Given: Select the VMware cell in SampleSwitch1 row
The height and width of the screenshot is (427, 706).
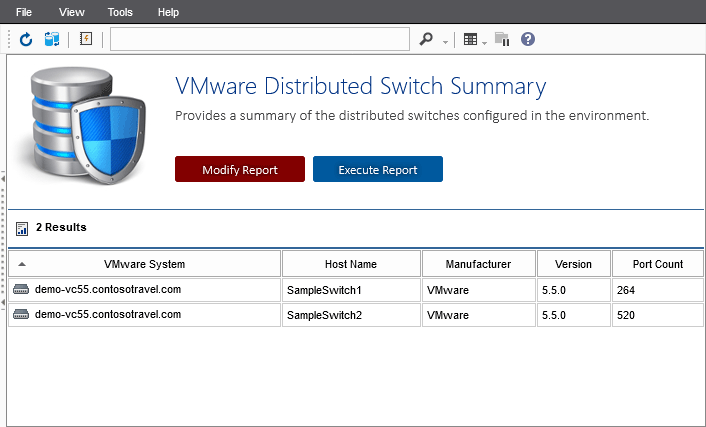Looking at the screenshot, I should coord(479,290).
